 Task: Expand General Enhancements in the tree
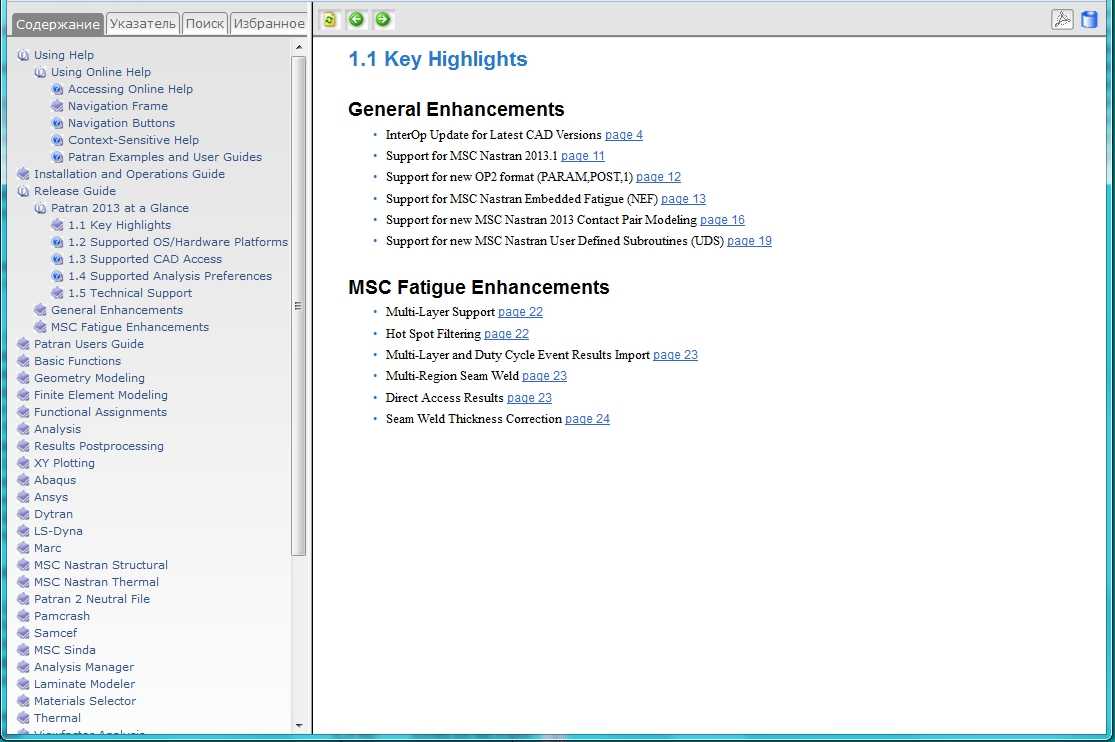(117, 310)
